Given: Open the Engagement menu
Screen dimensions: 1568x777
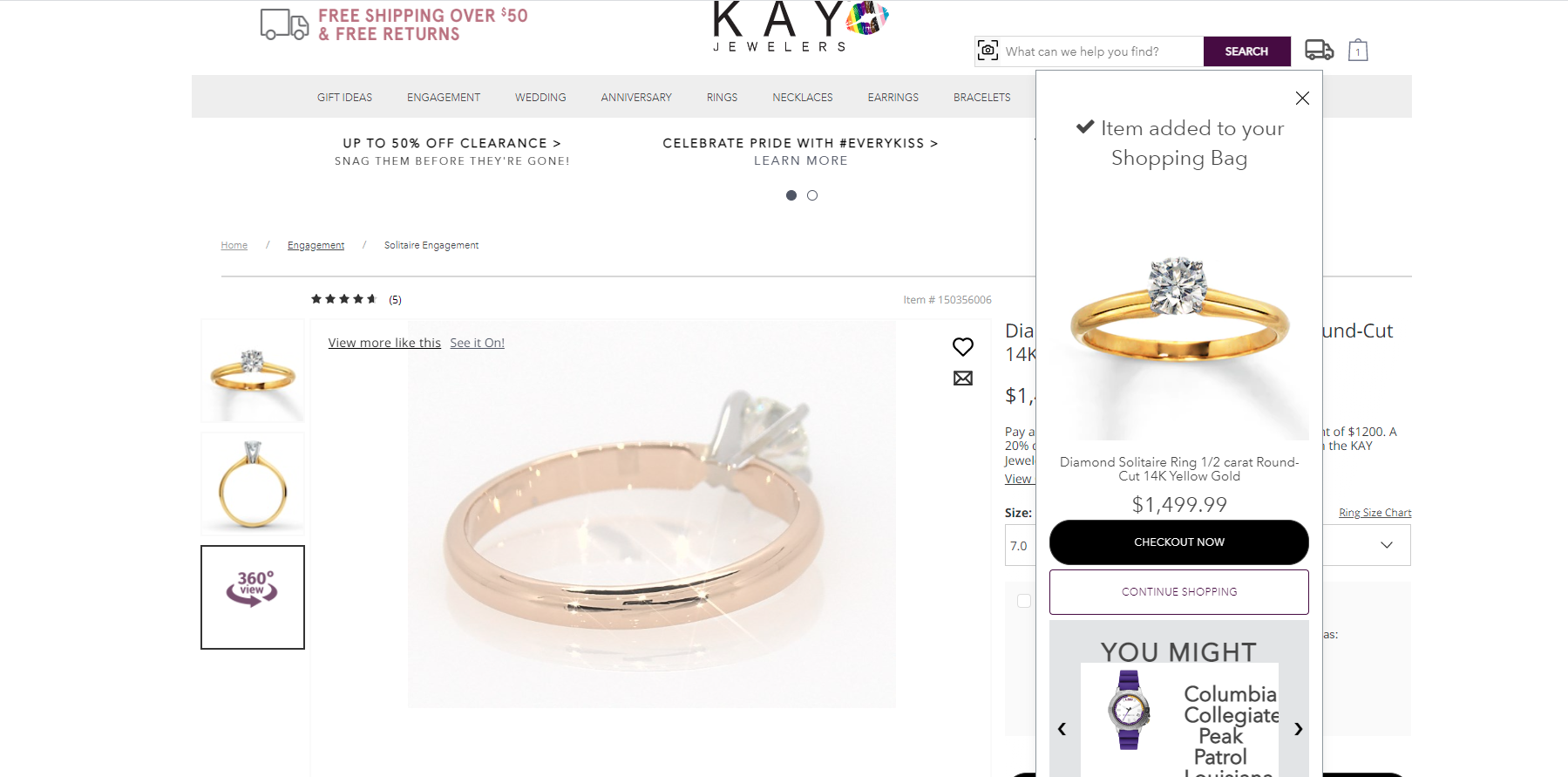Looking at the screenshot, I should 444,98.
